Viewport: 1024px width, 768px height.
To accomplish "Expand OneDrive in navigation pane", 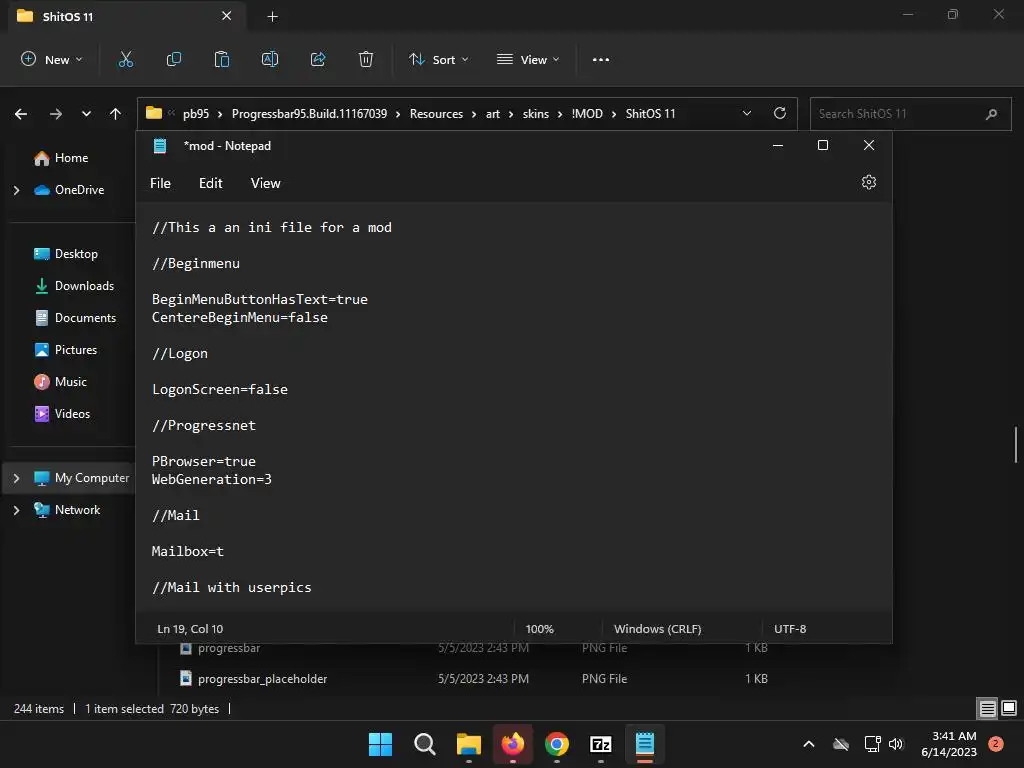I will coord(16,190).
